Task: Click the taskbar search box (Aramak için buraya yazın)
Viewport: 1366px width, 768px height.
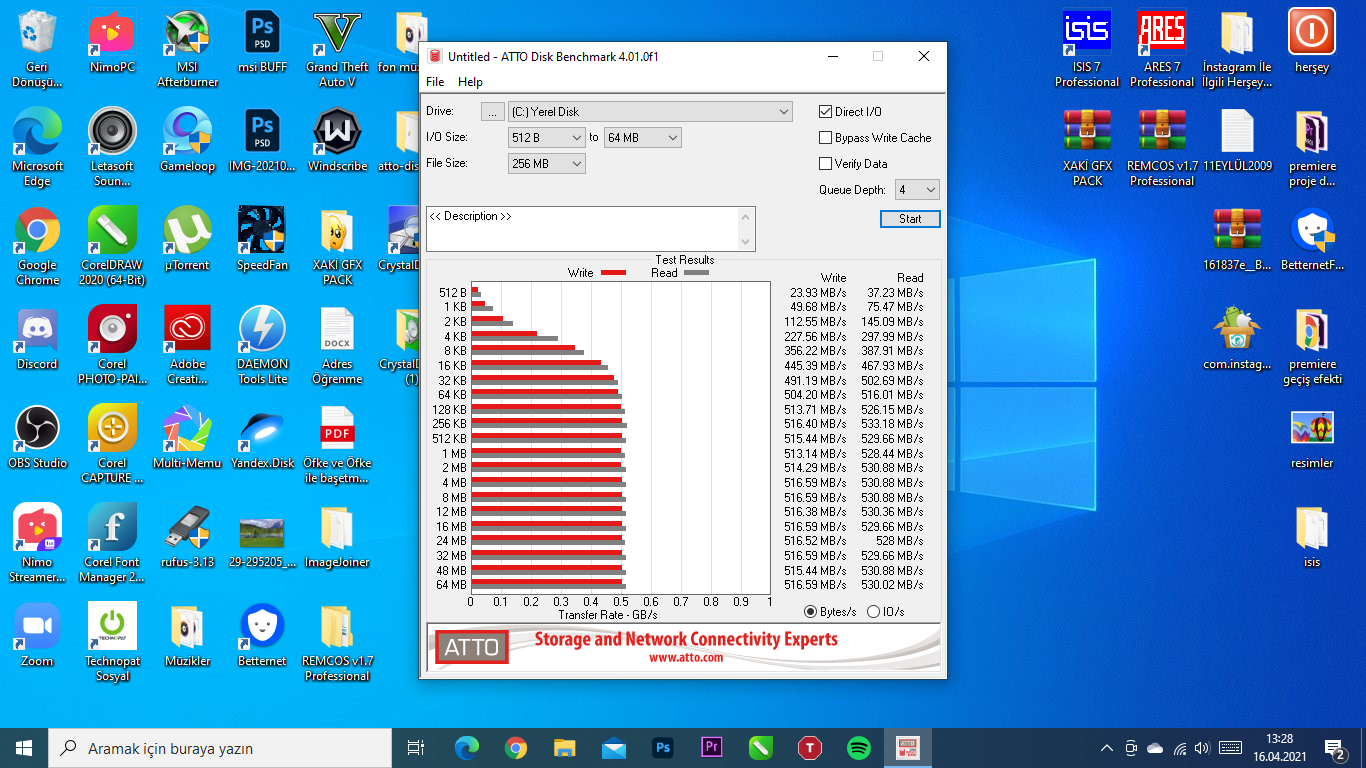Action: click(220, 748)
